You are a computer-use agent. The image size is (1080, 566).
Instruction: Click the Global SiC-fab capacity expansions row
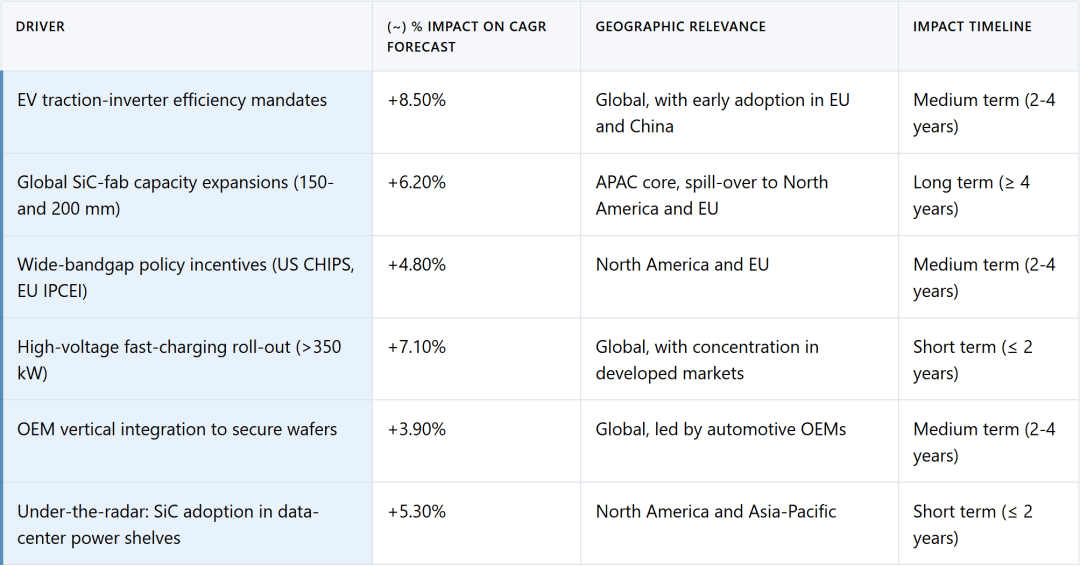(x=176, y=195)
